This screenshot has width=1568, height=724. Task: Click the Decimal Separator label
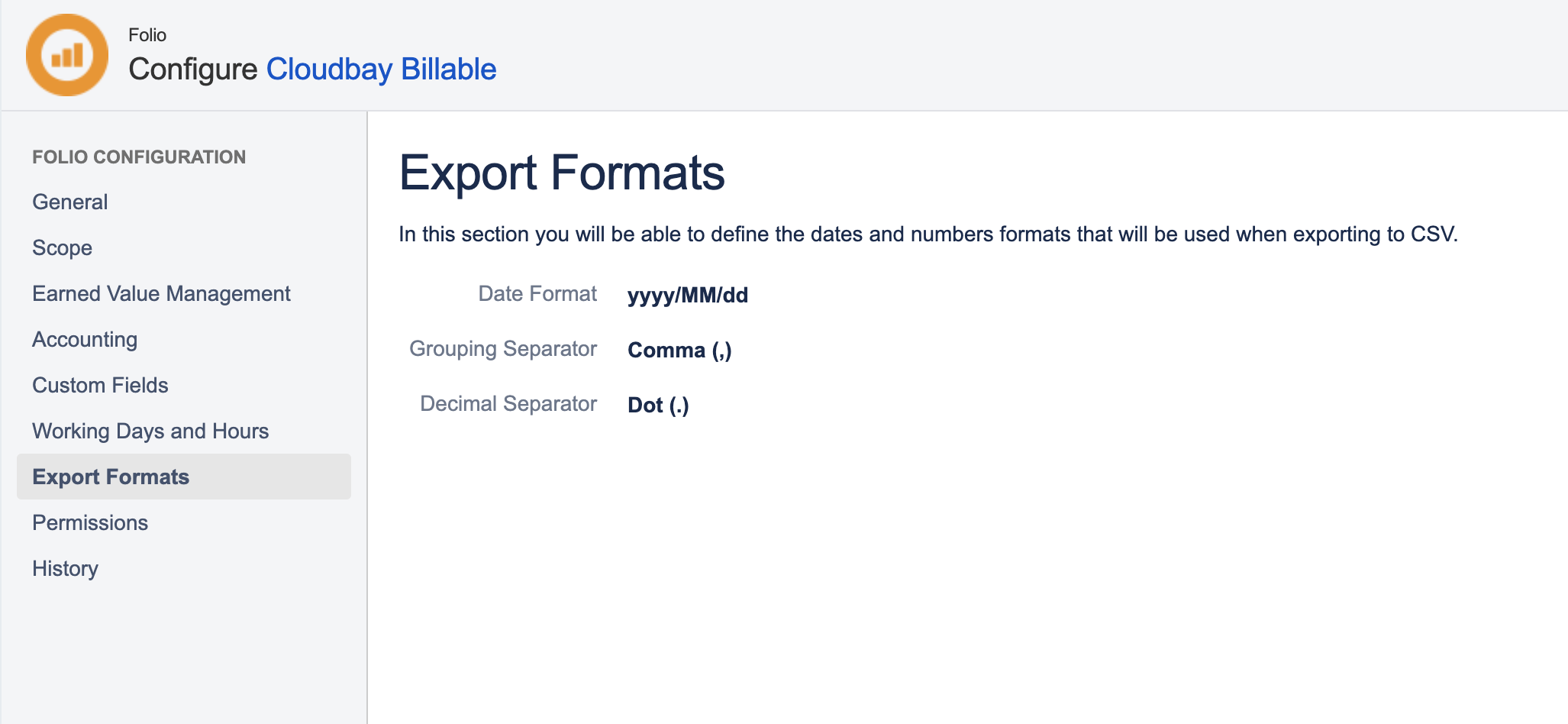point(508,403)
